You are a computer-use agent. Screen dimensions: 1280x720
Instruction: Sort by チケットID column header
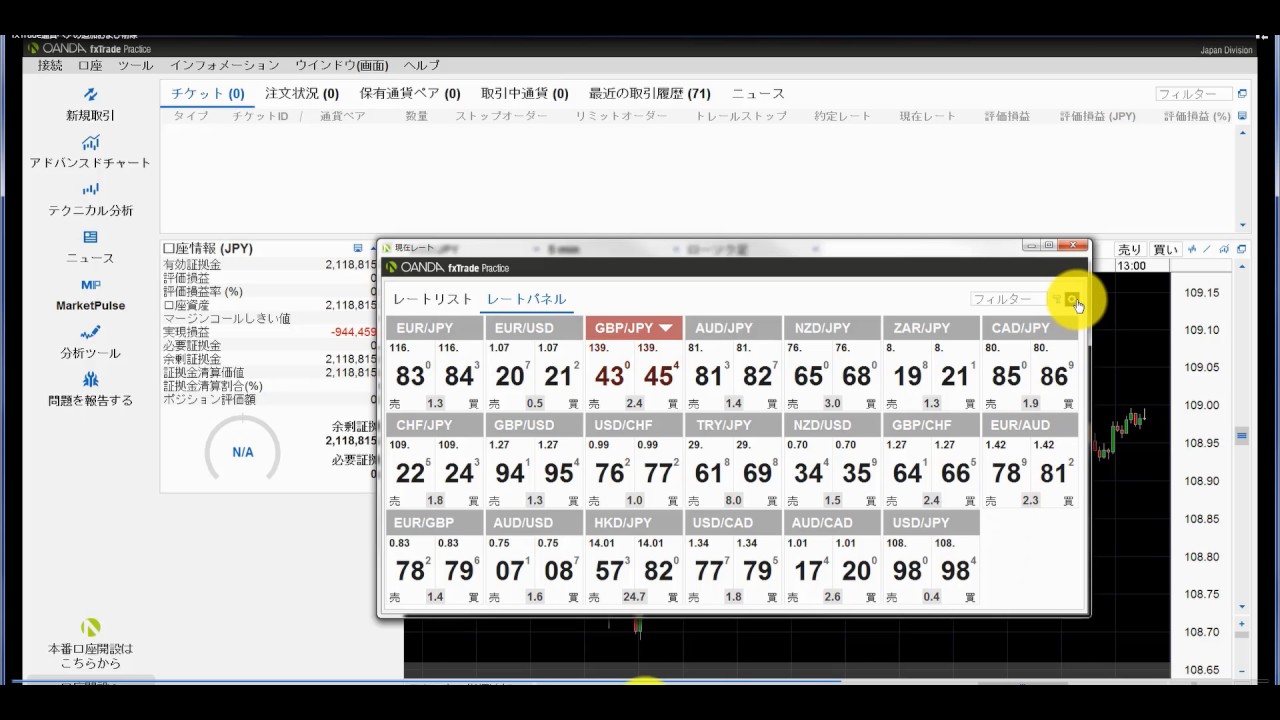point(260,116)
